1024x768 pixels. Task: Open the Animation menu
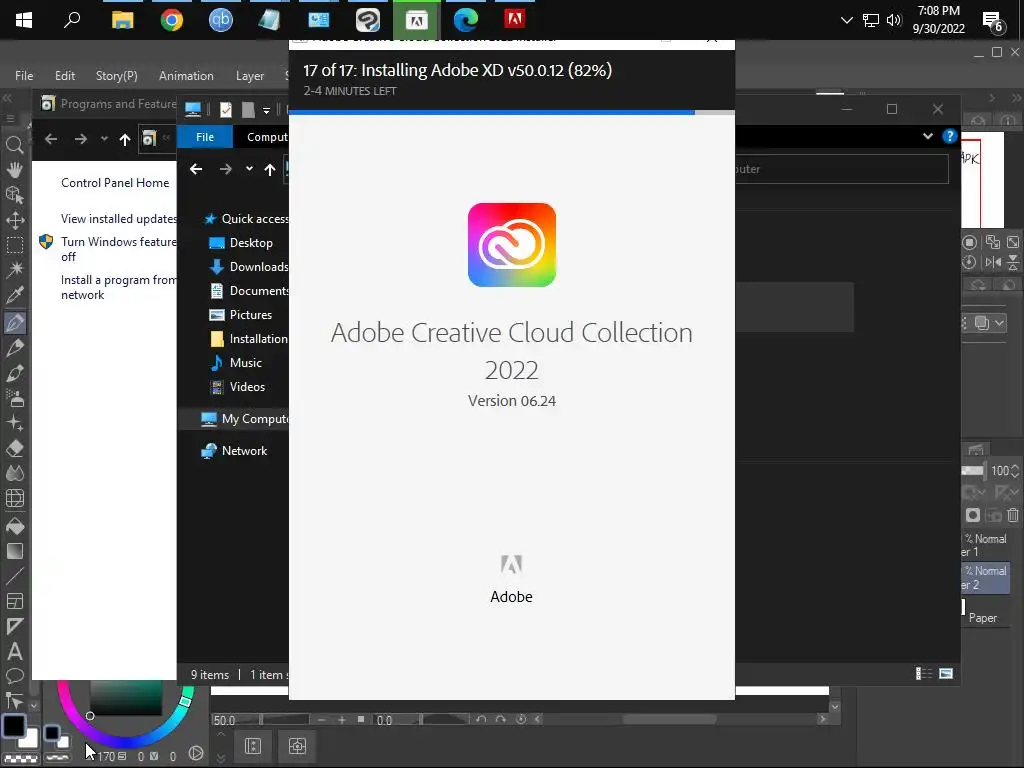click(186, 76)
